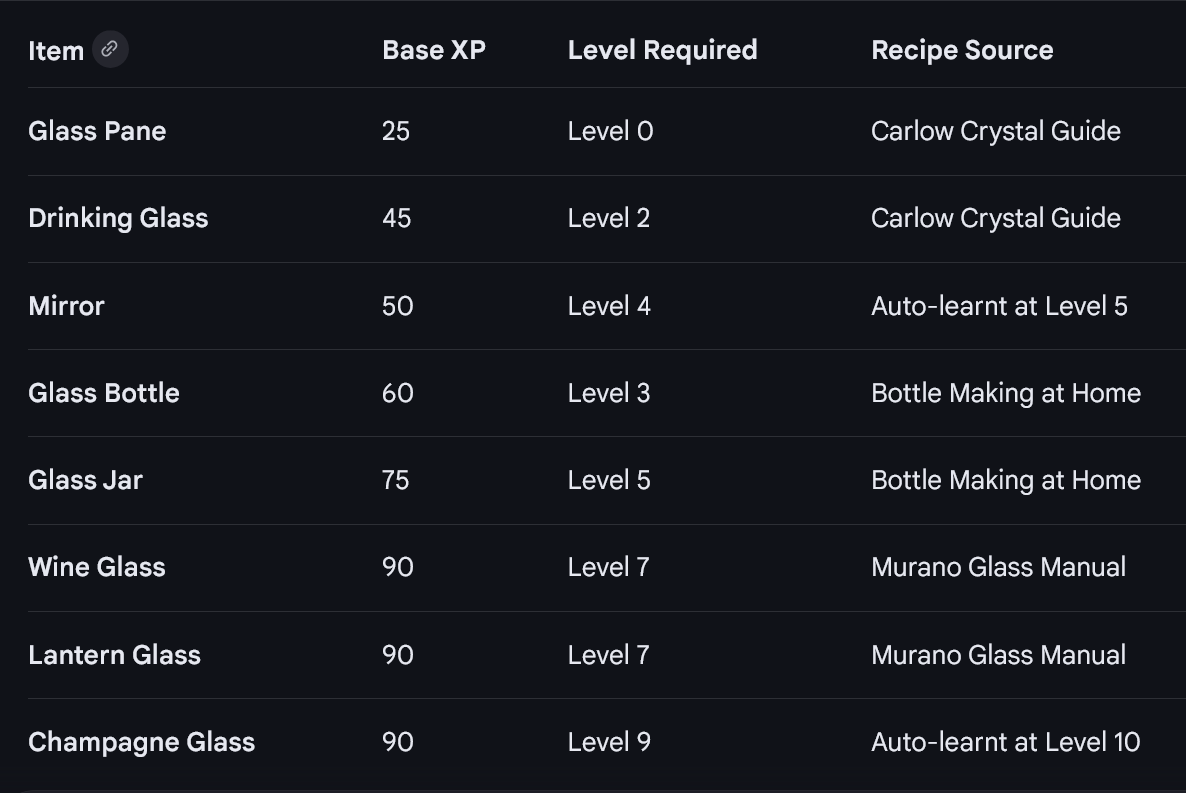
Task: Click Auto-learnt at Level 10 text
Action: [1006, 742]
